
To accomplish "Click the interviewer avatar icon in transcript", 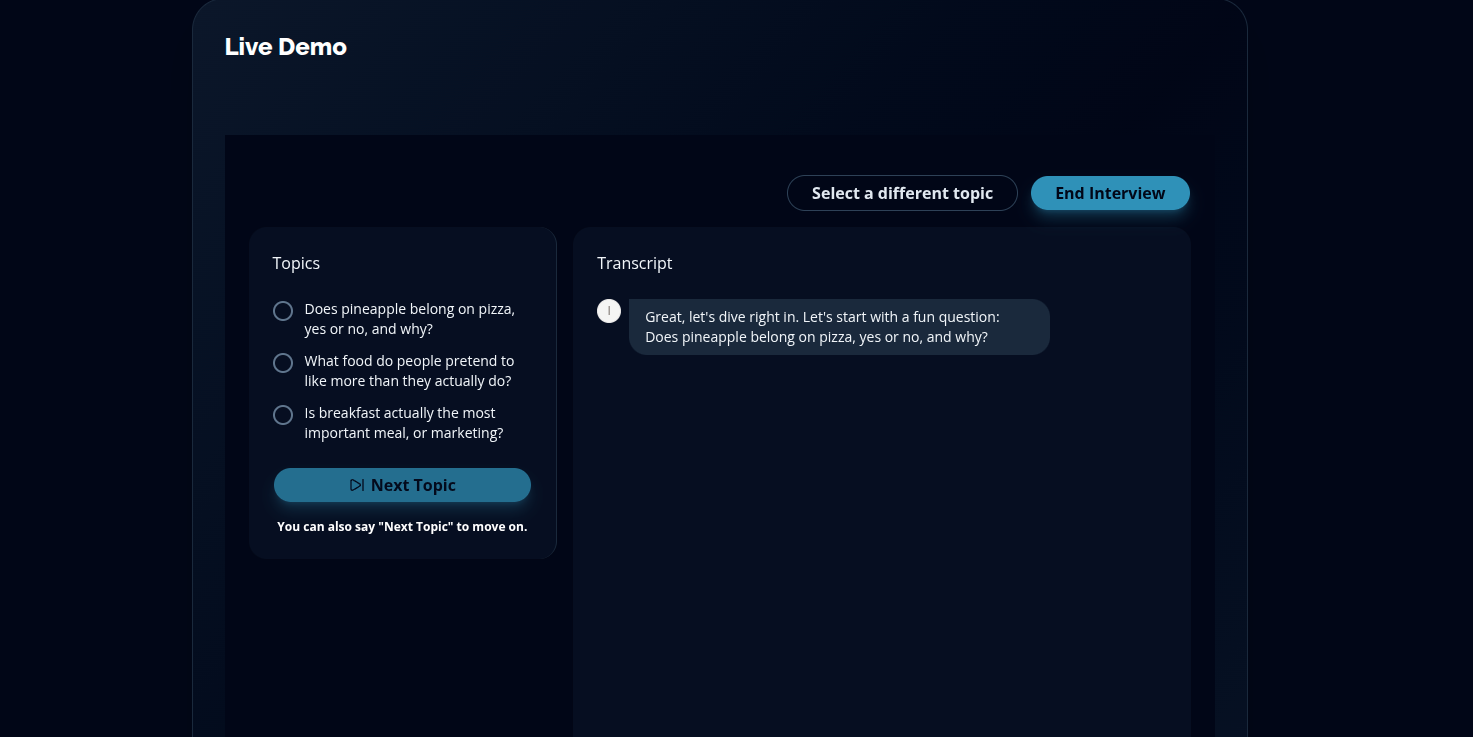I will pyautogui.click(x=609, y=311).
